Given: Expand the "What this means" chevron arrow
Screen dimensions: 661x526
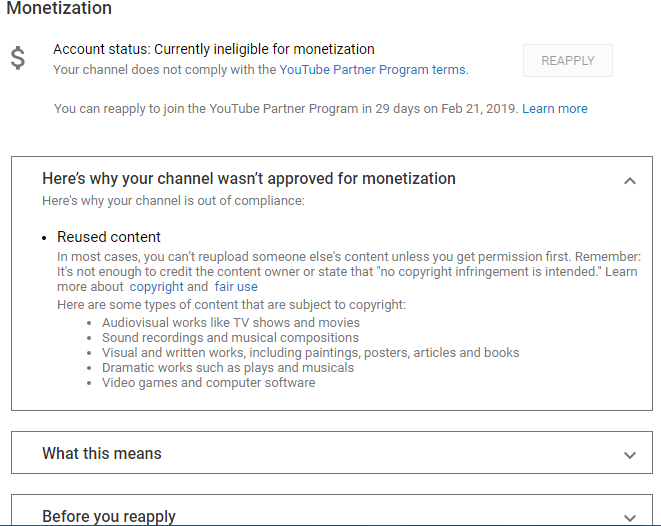Looking at the screenshot, I should tap(629, 455).
